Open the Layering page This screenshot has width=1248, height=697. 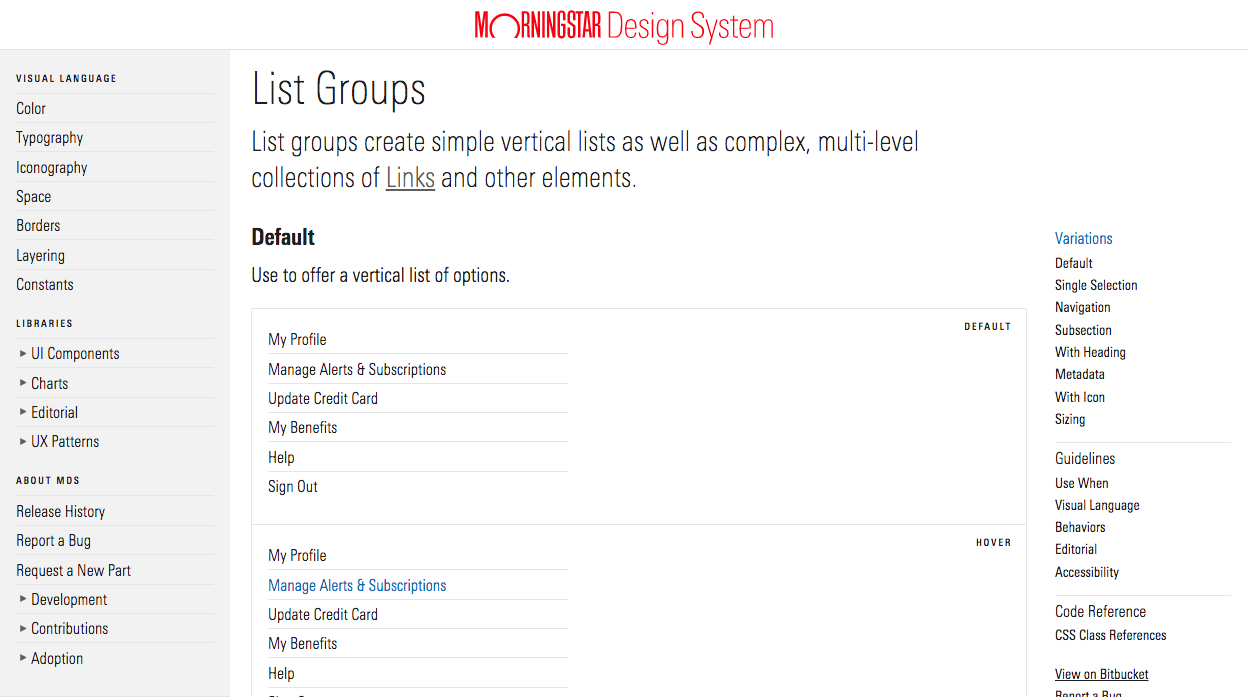coord(40,255)
